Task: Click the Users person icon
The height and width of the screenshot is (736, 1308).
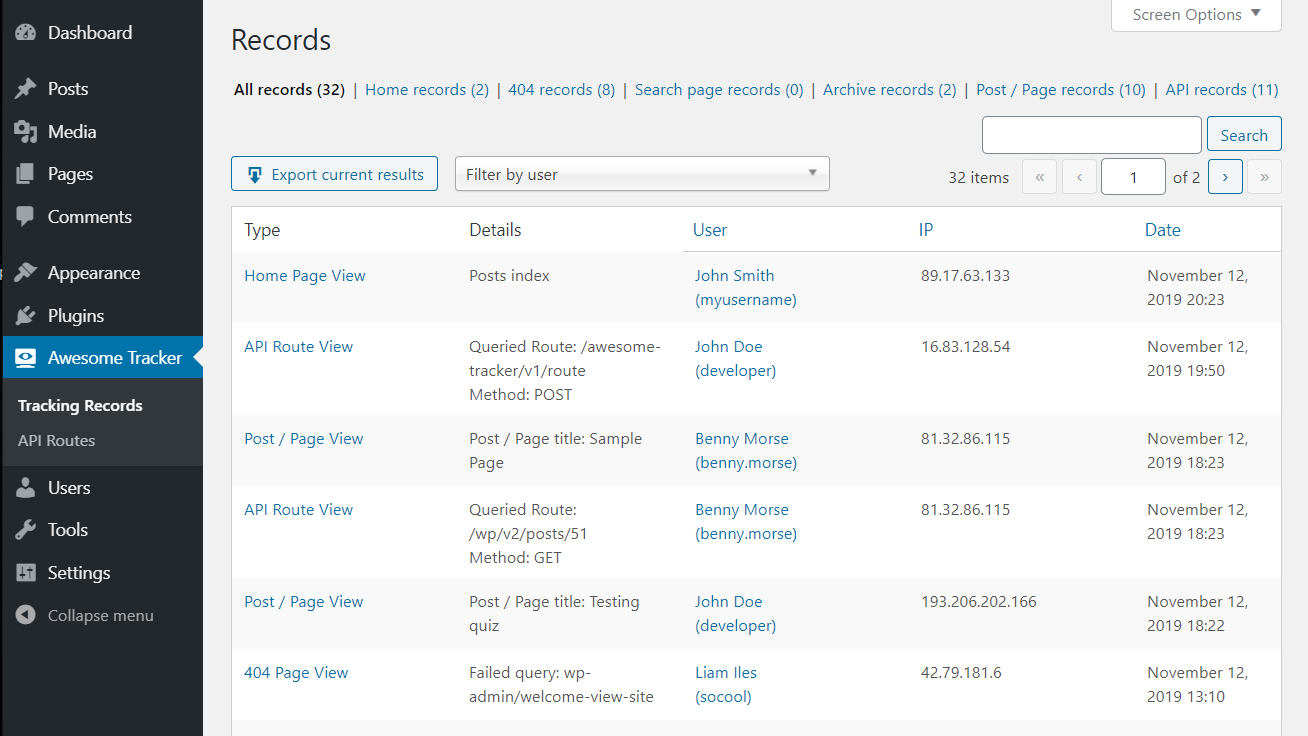Action: tap(26, 488)
